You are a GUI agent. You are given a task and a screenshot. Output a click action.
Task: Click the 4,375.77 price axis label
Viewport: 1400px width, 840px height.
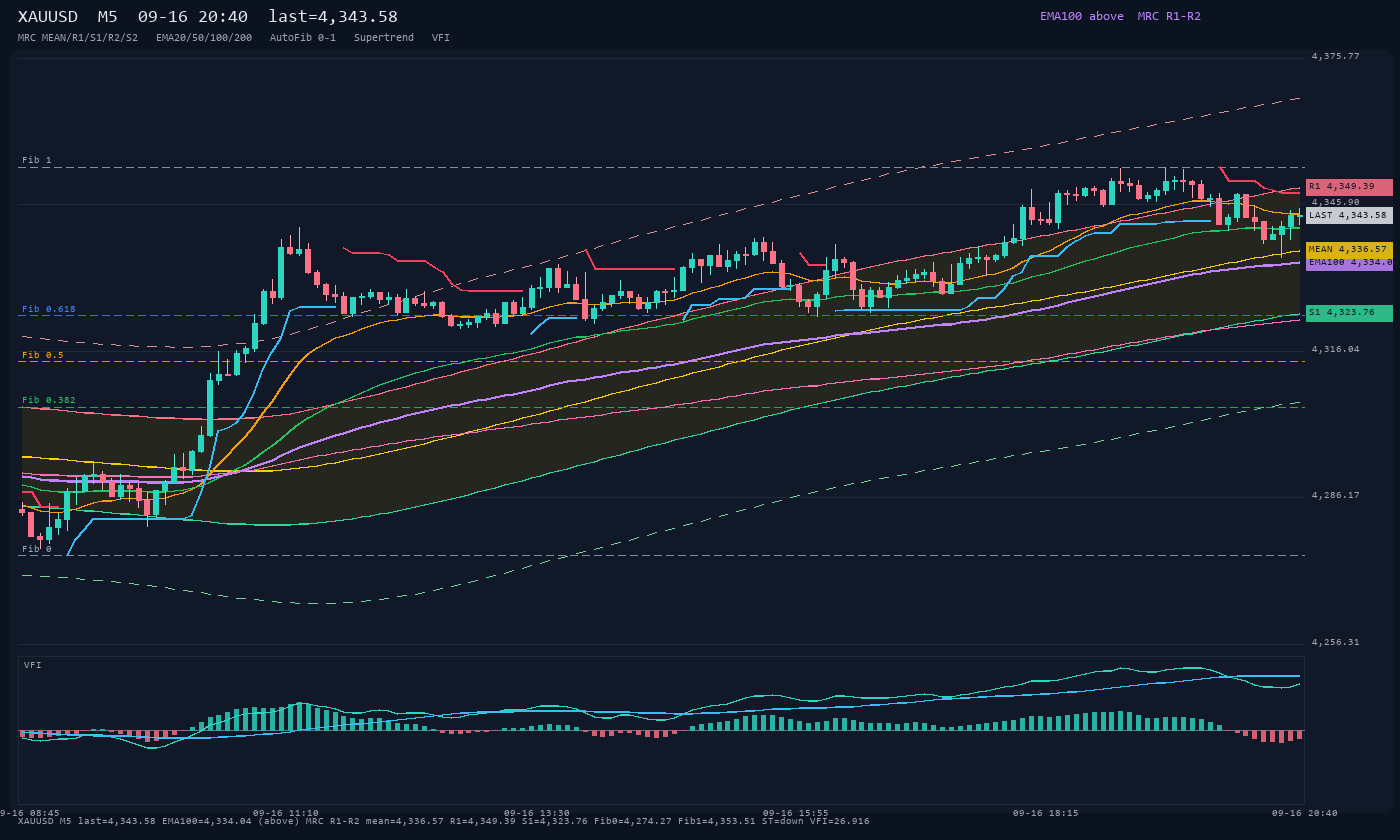(1336, 57)
